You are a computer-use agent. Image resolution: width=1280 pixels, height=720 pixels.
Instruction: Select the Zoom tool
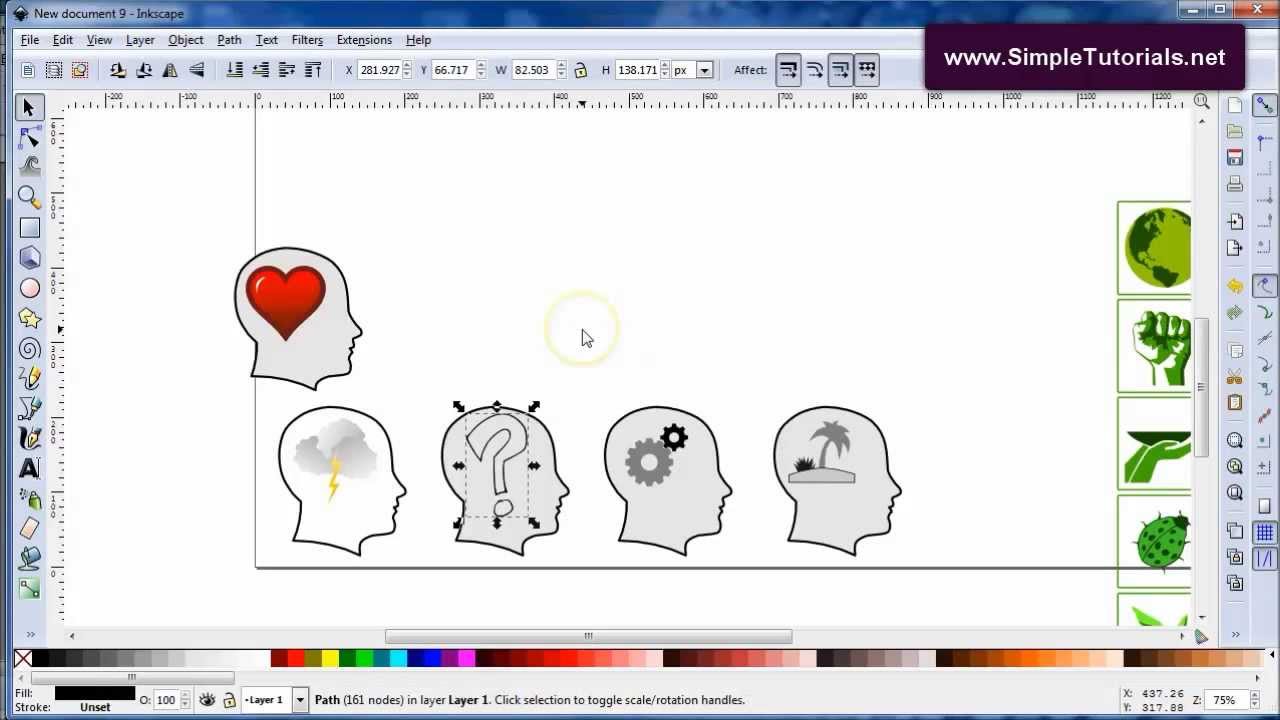[x=29, y=197]
